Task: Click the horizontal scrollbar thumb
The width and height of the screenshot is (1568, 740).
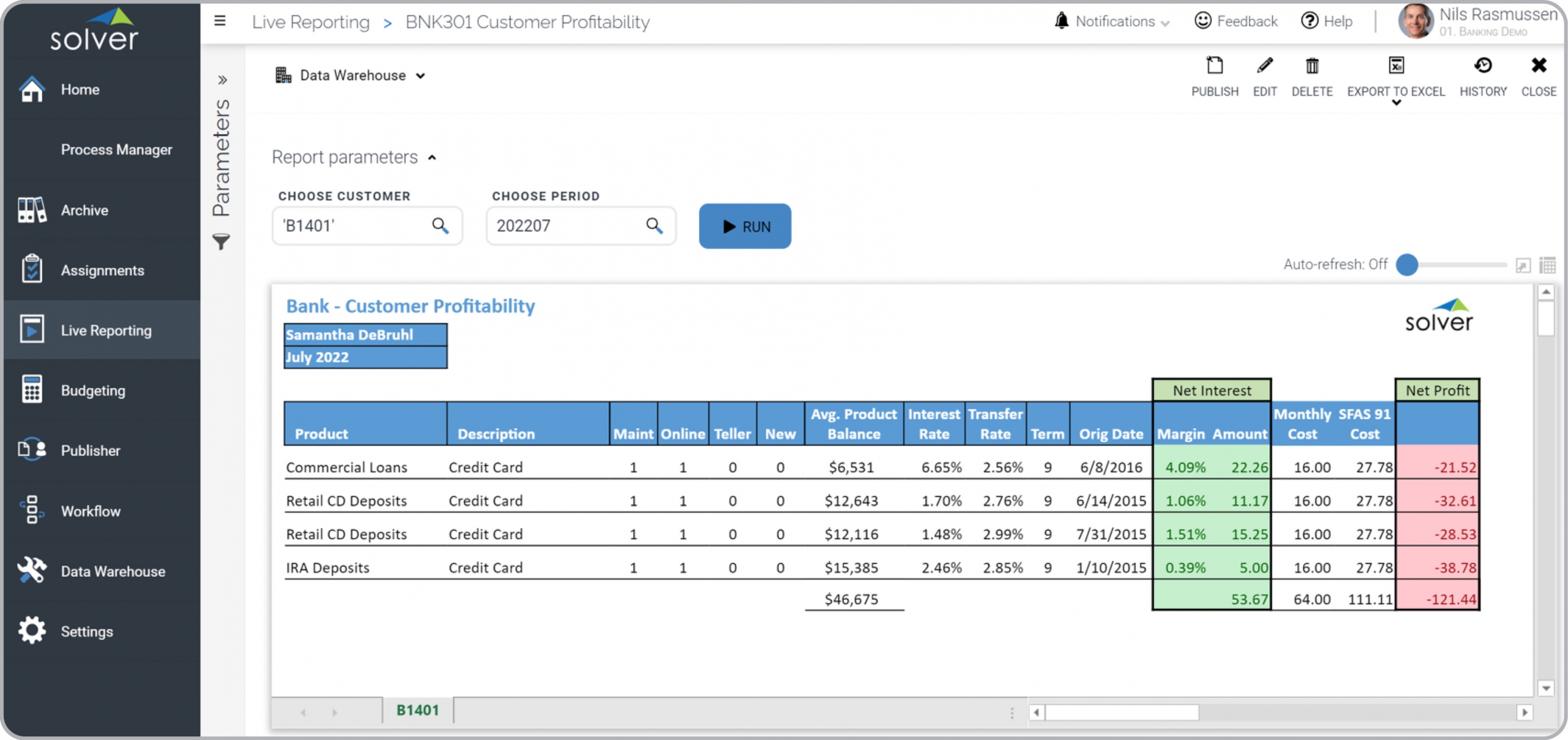Action: (x=1121, y=712)
